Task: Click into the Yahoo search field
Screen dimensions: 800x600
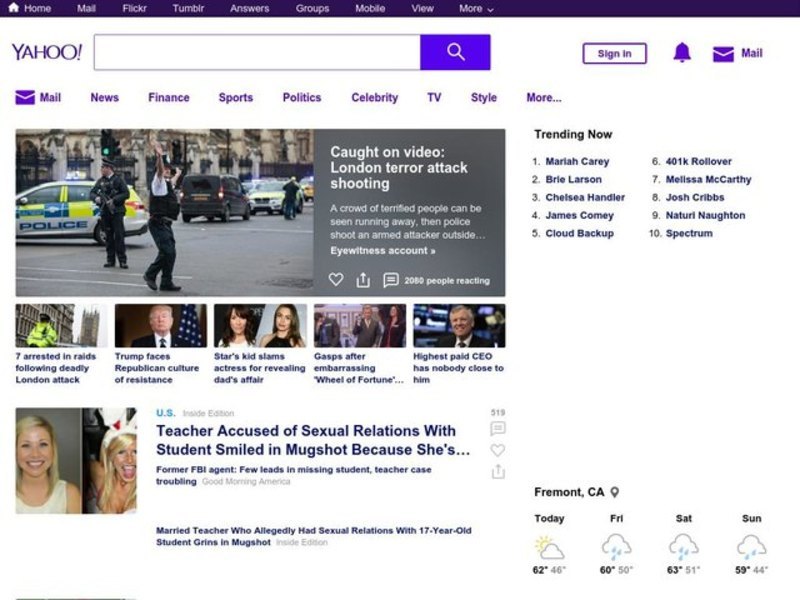Action: pos(257,52)
